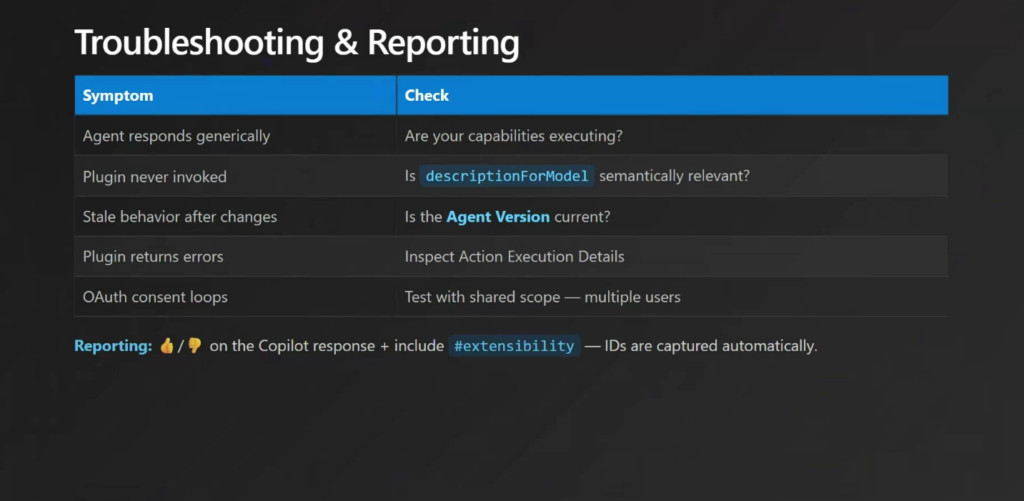Click the thumbs down emoji icon

point(194,346)
